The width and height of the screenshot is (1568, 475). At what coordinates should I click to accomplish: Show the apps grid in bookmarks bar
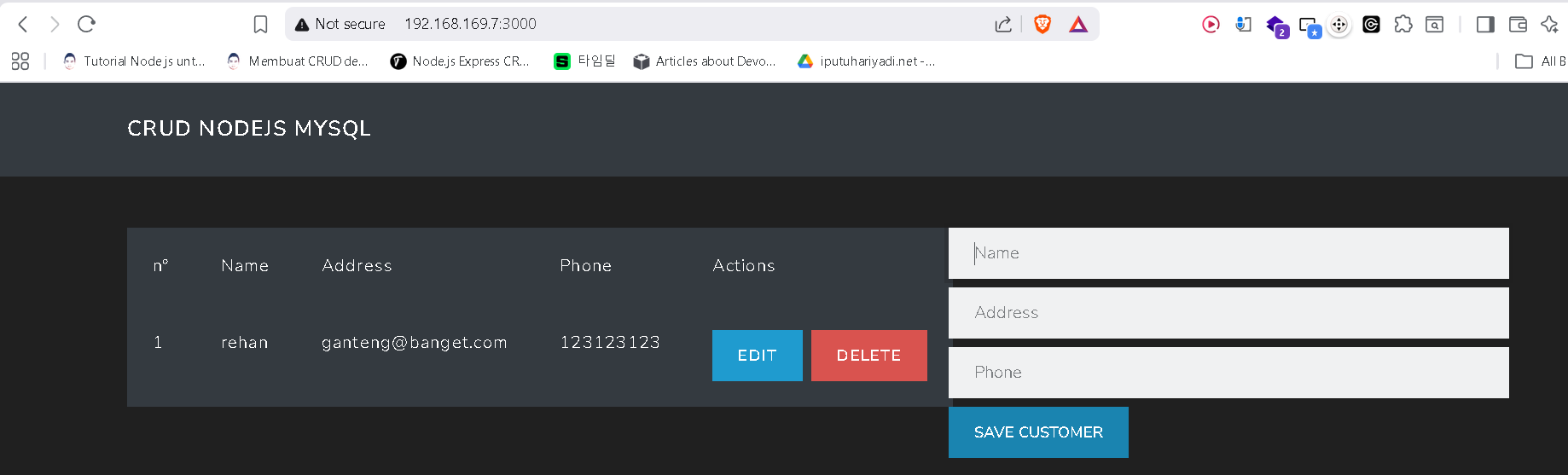pyautogui.click(x=20, y=61)
